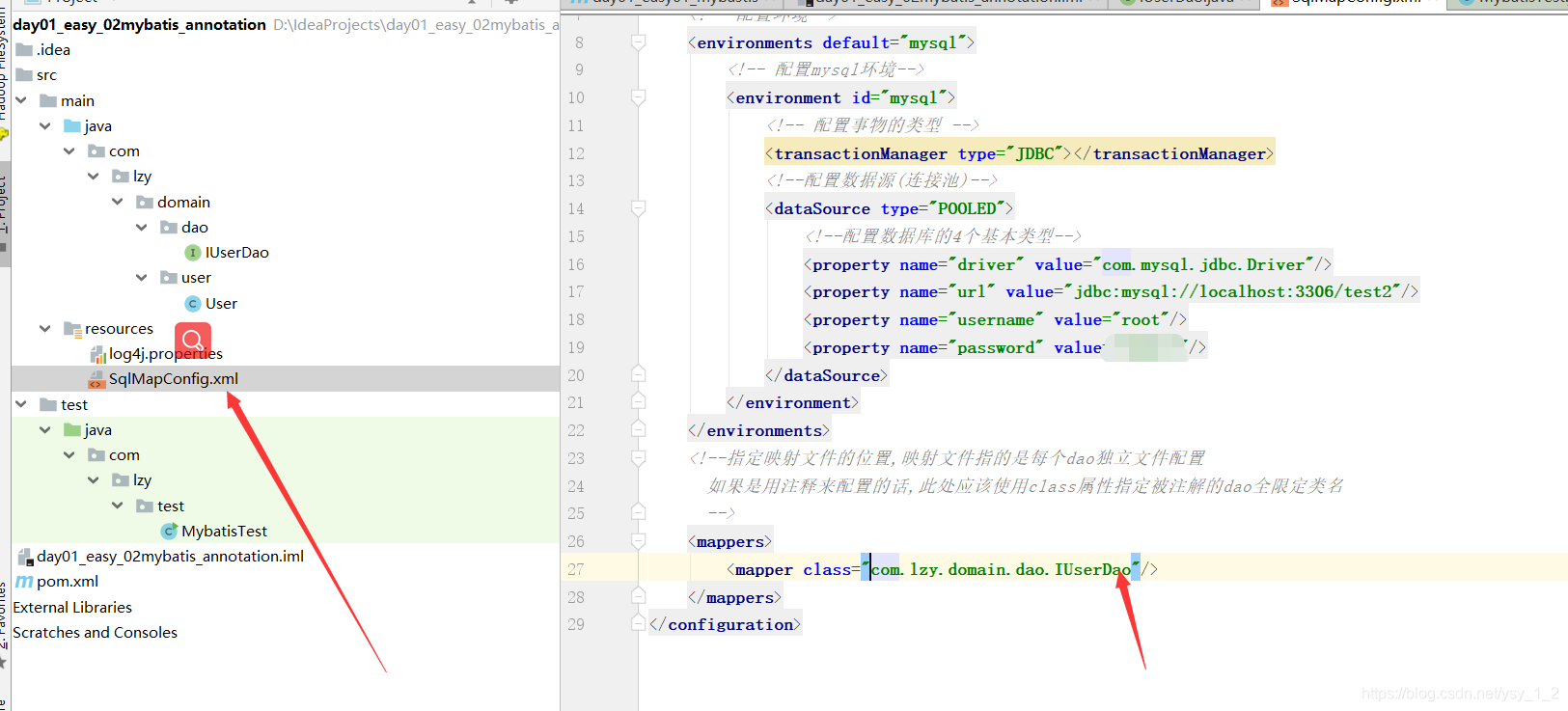Screen dimensions: 1568x711
Task: Fold the dataSource block at line 14
Action: (x=638, y=208)
